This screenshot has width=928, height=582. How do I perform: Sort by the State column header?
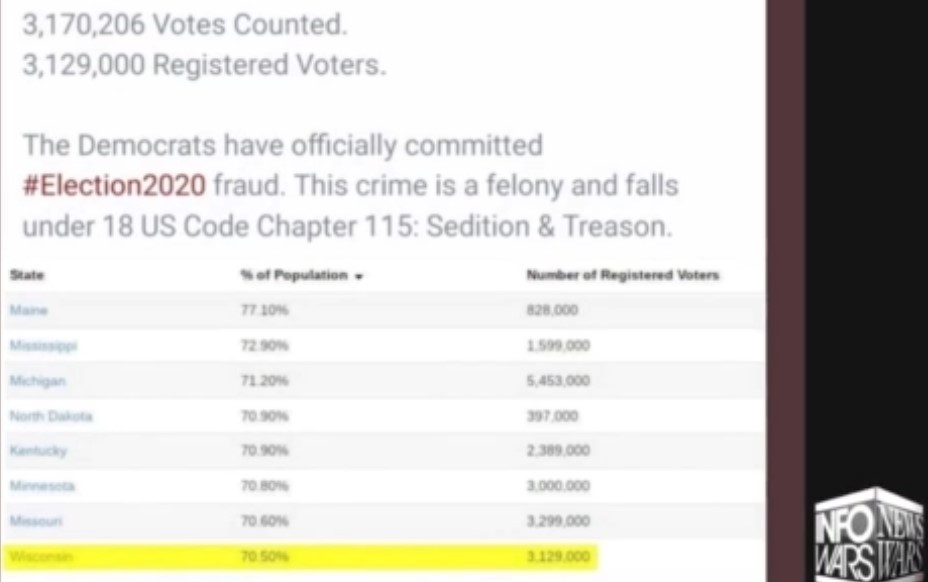[27, 275]
